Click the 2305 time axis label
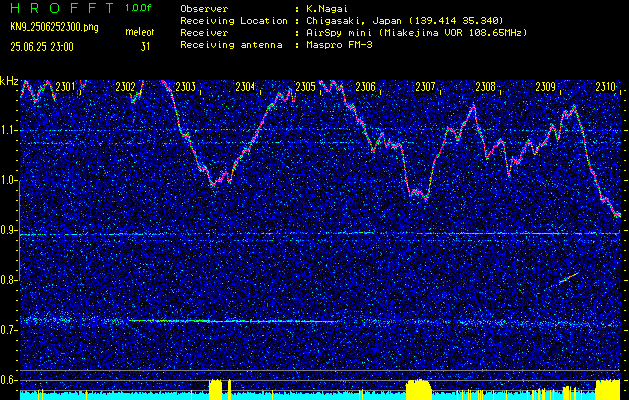 (305, 87)
